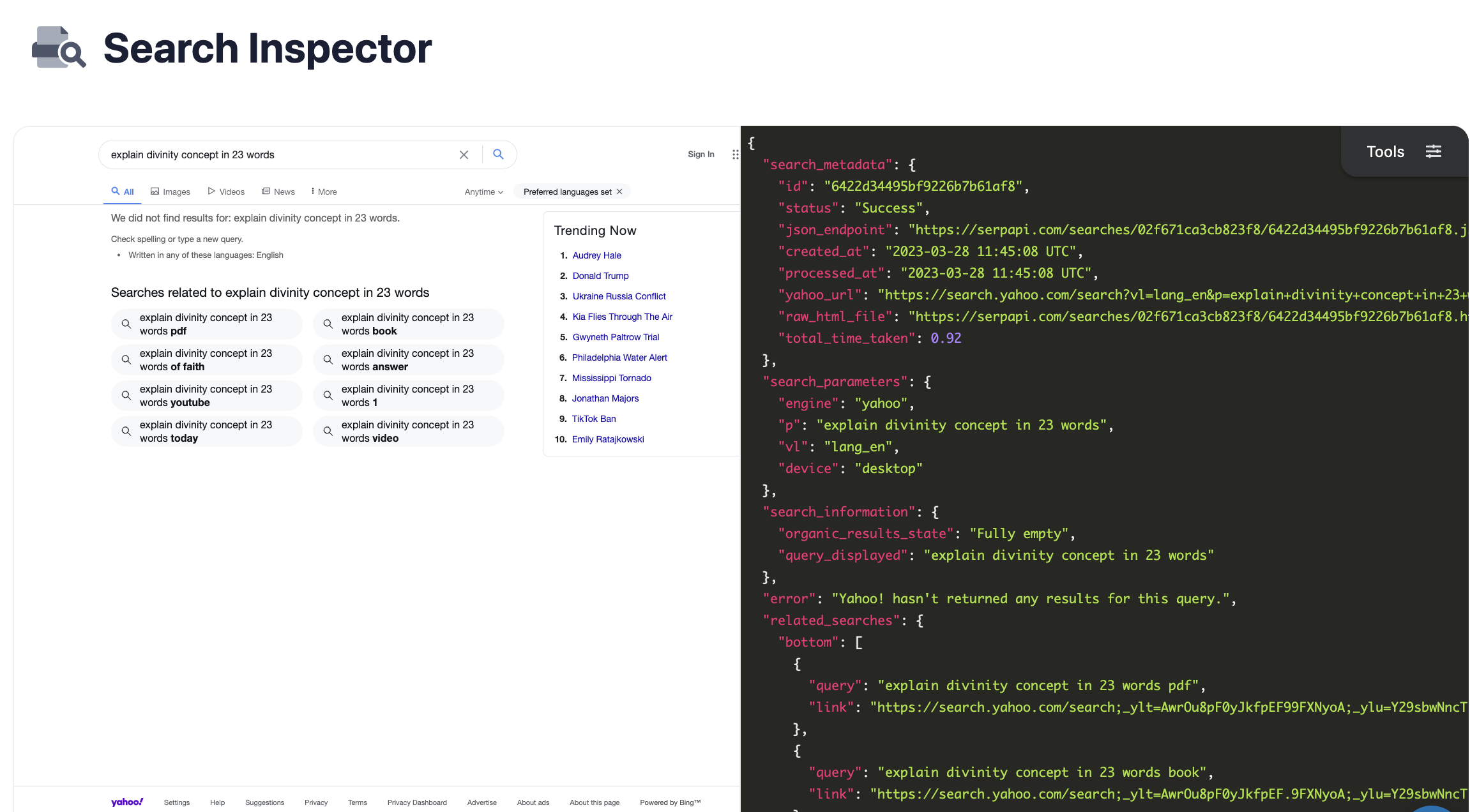Clear the search query with the X icon
The width and height of the screenshot is (1470, 812).
click(464, 154)
